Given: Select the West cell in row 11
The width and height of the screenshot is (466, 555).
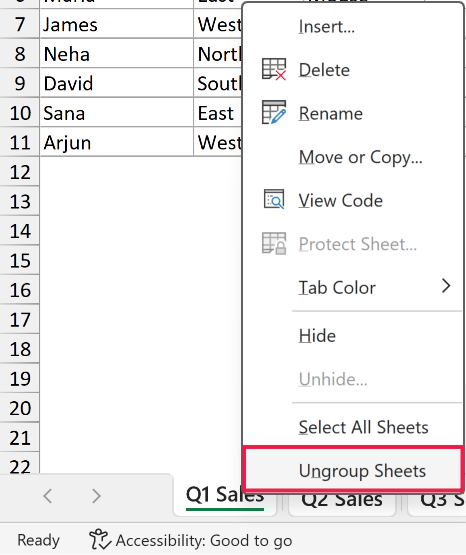Looking at the screenshot, I should [x=218, y=142].
